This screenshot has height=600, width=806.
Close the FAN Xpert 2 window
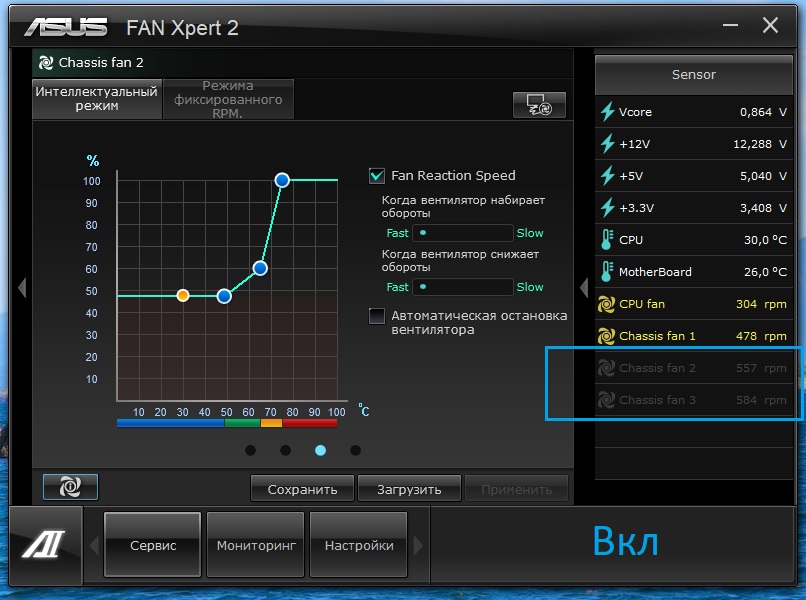tap(770, 25)
